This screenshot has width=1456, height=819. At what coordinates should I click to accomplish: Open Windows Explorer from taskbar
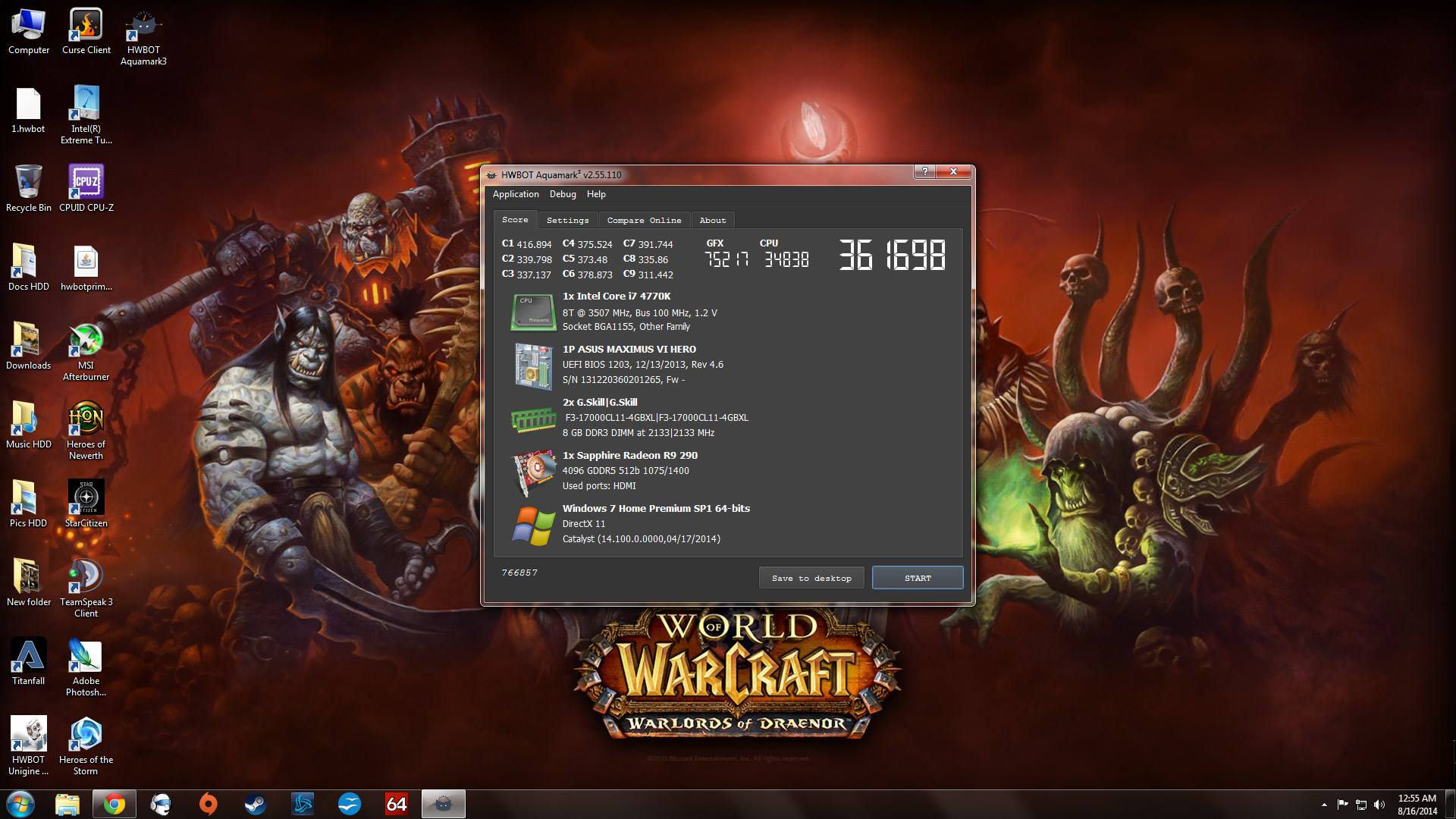click(67, 804)
